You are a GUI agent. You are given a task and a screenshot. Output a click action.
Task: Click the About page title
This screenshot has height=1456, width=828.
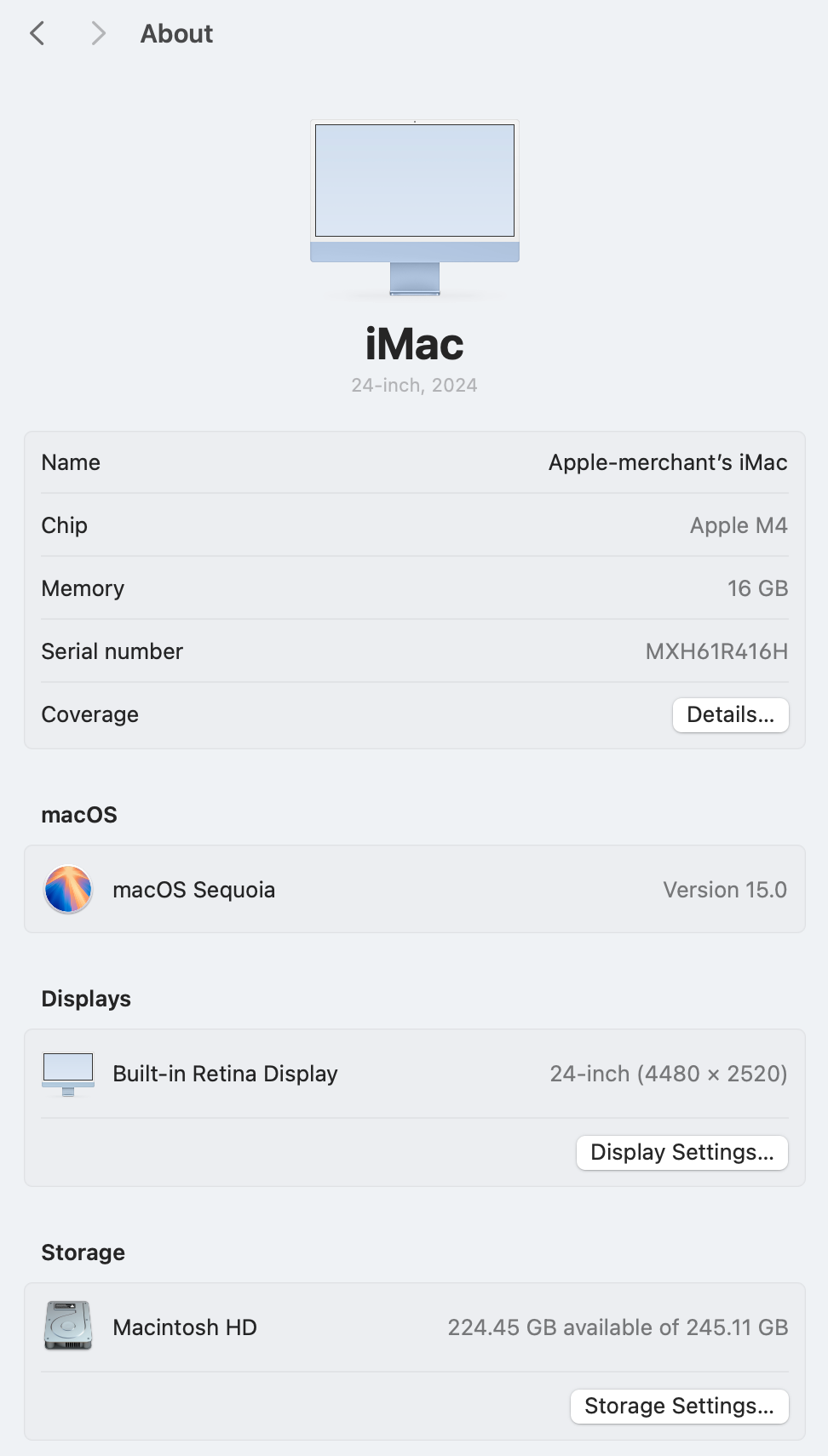176,33
